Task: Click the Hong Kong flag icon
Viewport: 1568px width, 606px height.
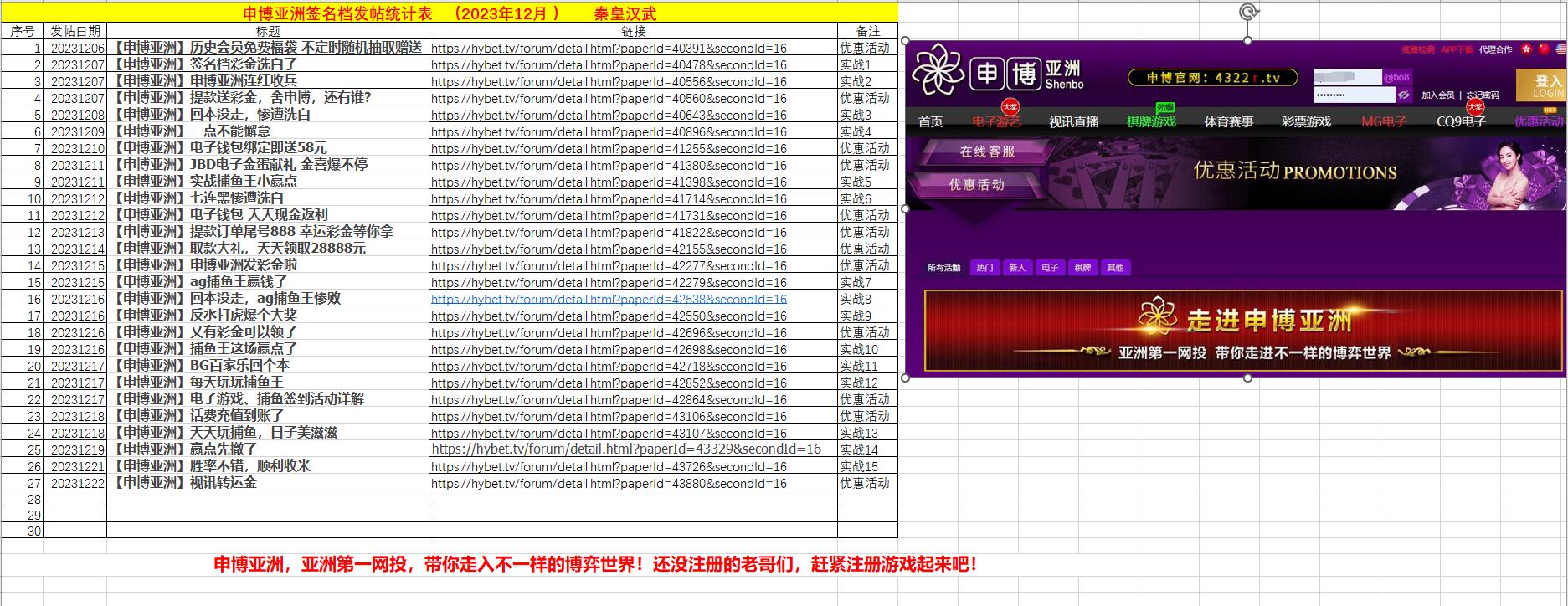Action: point(1526,49)
